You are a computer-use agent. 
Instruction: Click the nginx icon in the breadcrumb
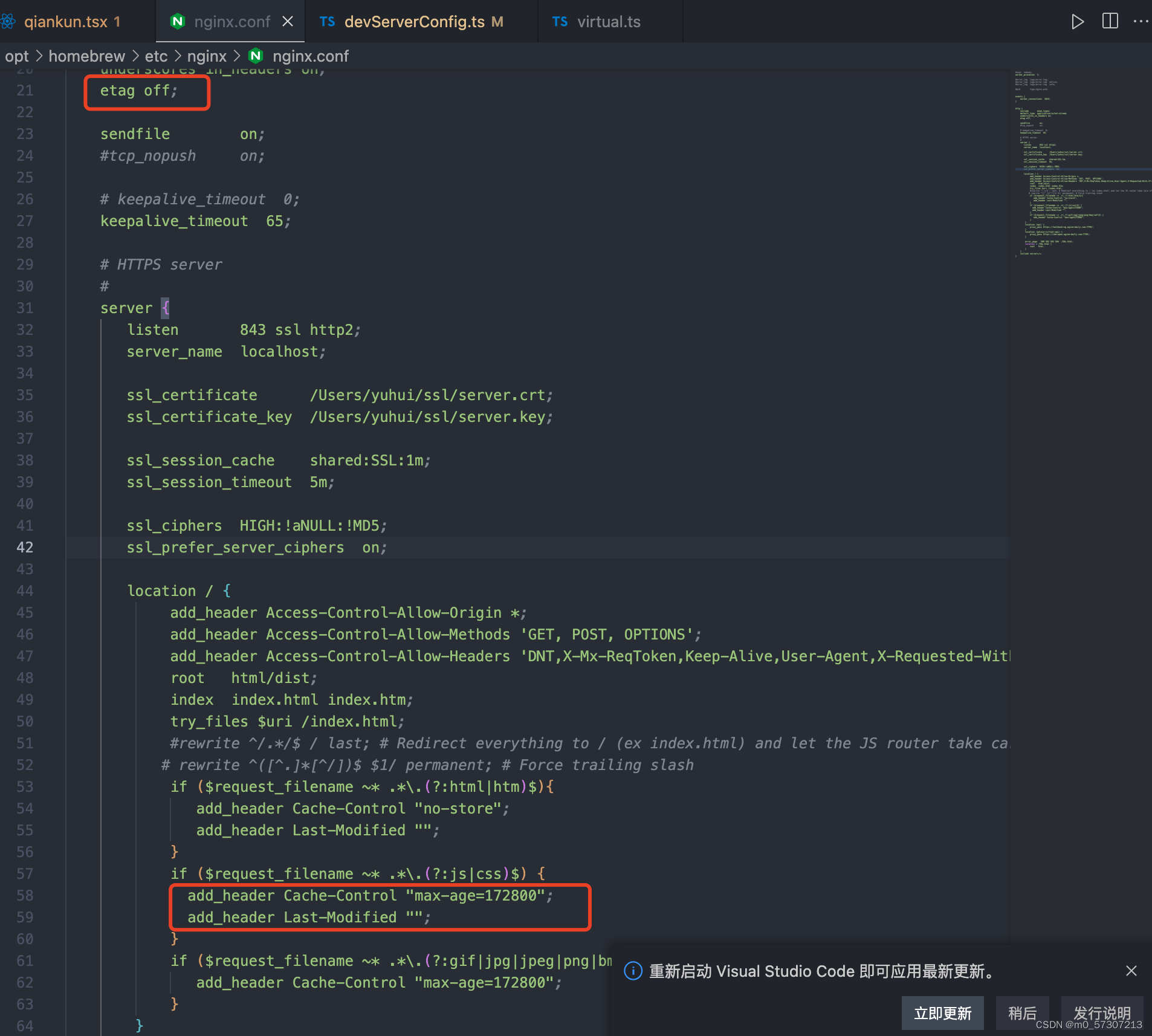256,56
